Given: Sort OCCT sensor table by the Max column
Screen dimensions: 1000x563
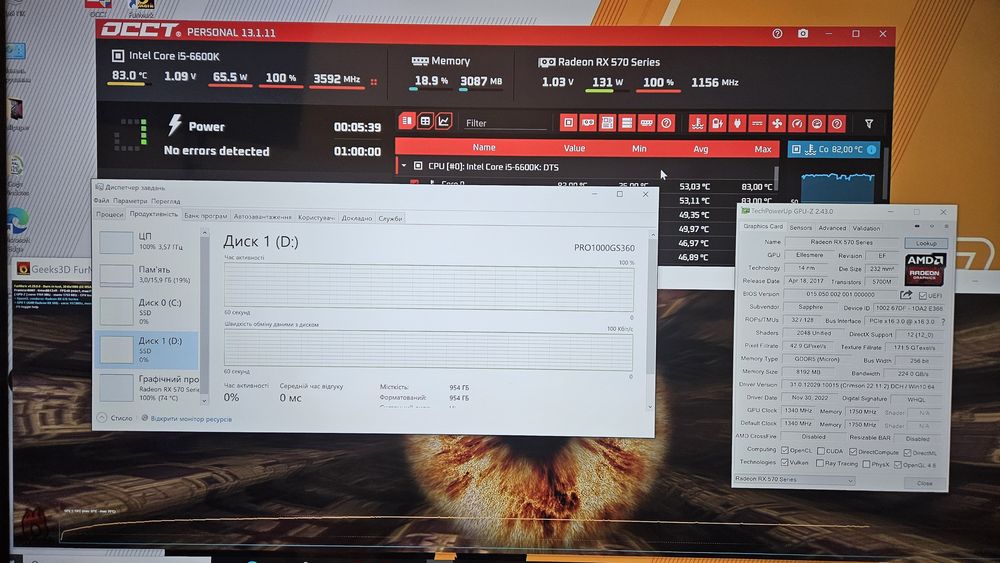Looking at the screenshot, I should point(762,149).
